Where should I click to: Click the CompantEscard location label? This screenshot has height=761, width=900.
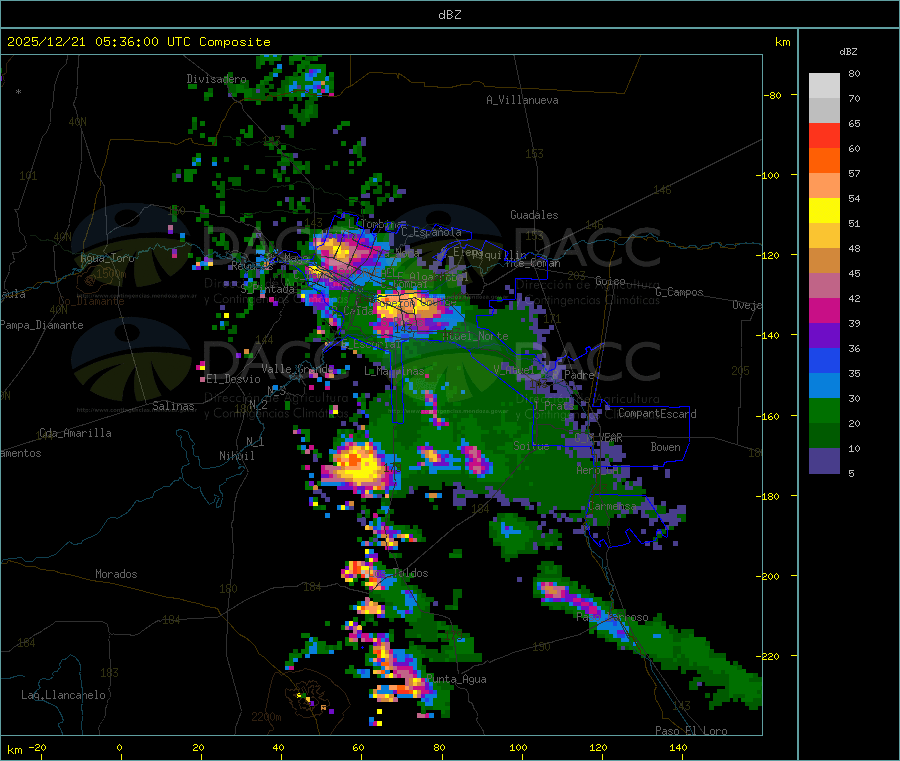(657, 414)
